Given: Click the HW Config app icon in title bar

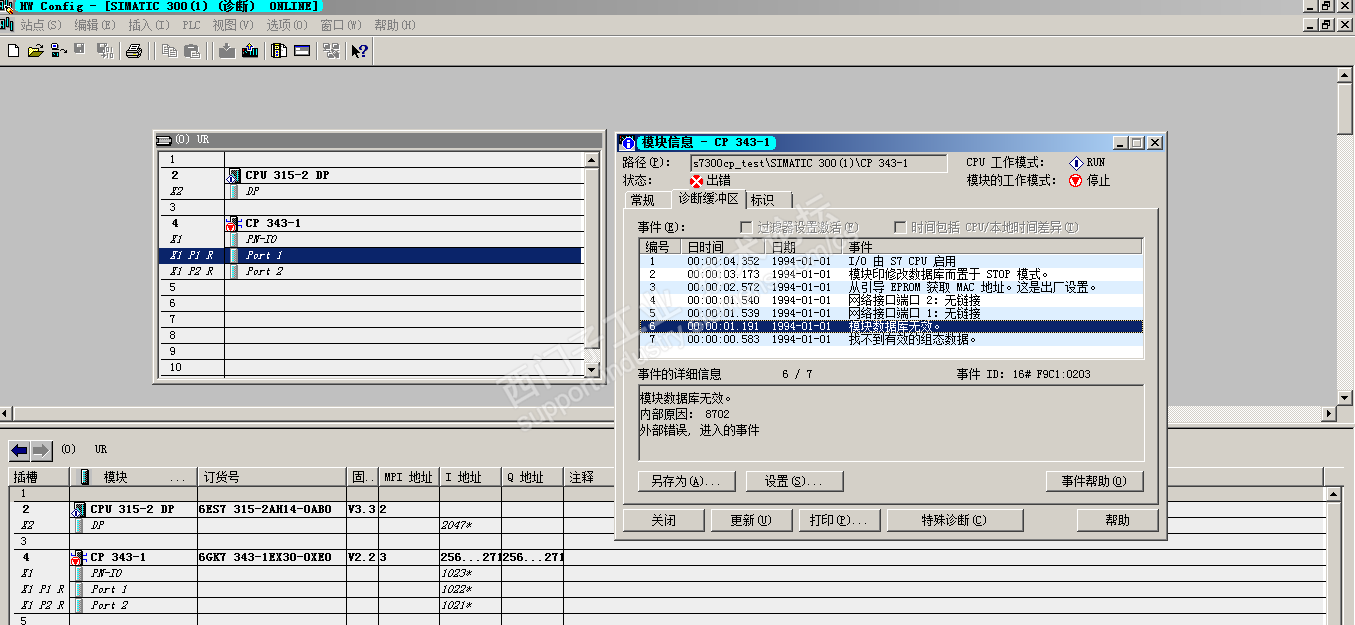Looking at the screenshot, I should pos(8,6).
